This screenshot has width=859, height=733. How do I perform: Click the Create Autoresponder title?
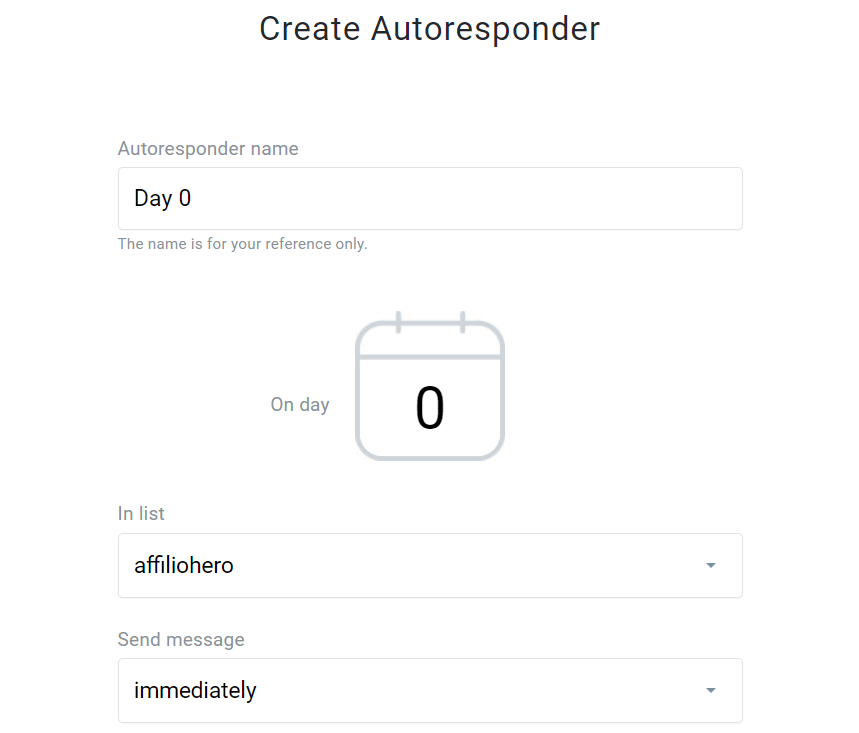(x=429, y=29)
